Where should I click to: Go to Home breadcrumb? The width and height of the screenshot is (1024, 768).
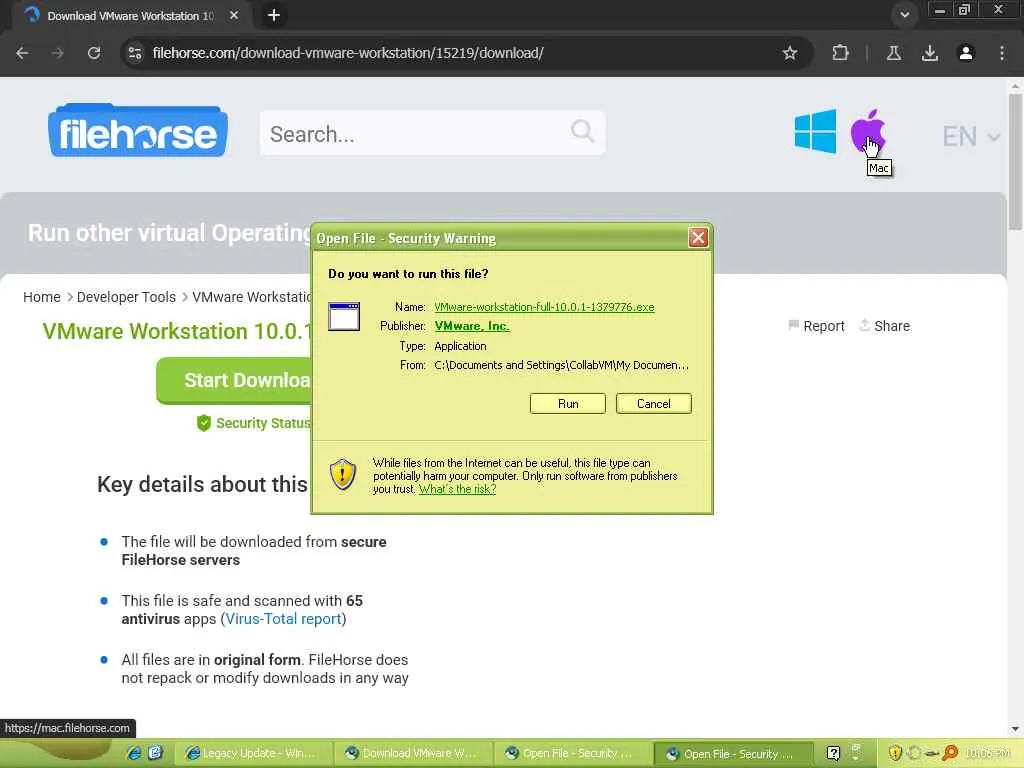click(x=42, y=297)
